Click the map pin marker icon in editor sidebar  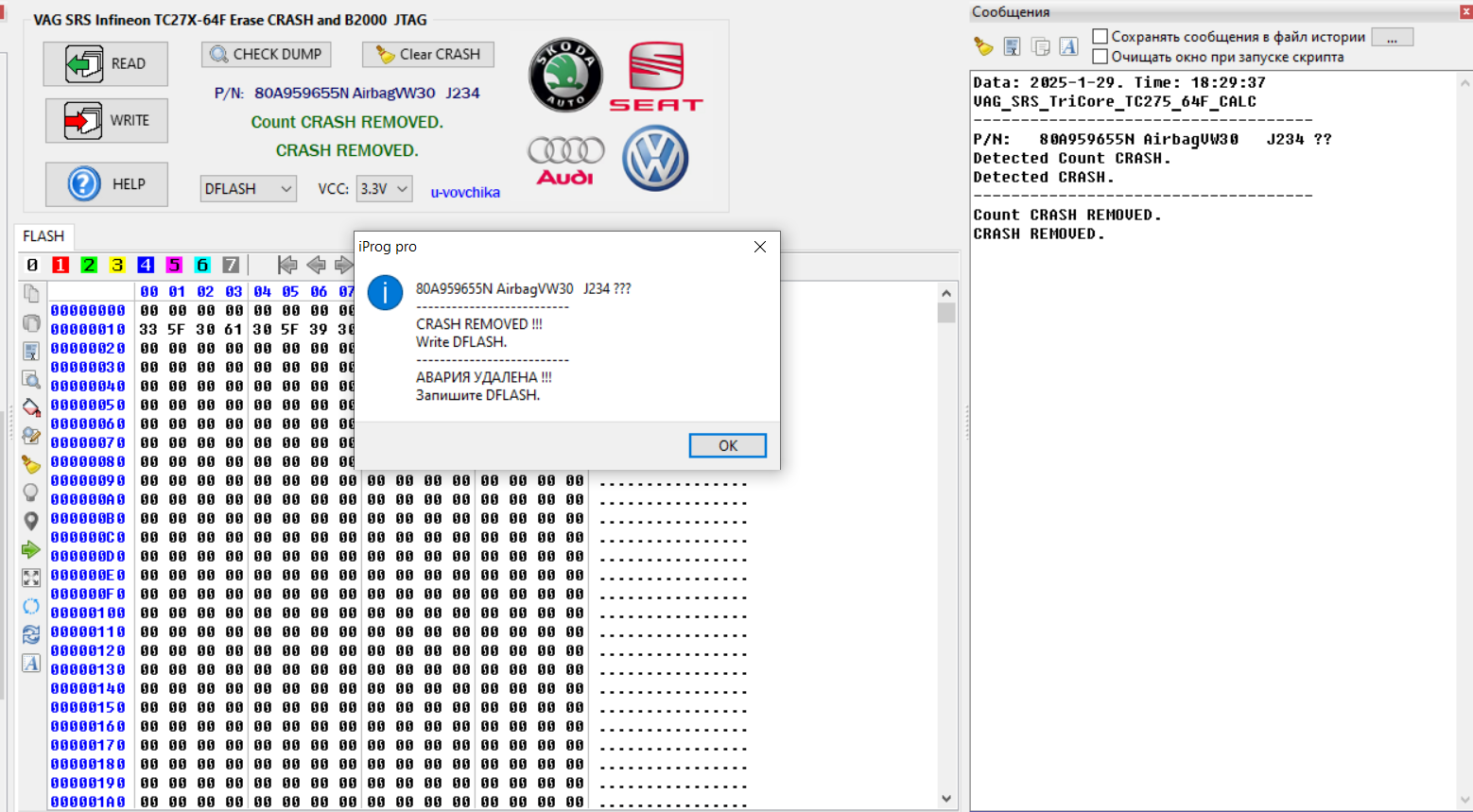[31, 521]
